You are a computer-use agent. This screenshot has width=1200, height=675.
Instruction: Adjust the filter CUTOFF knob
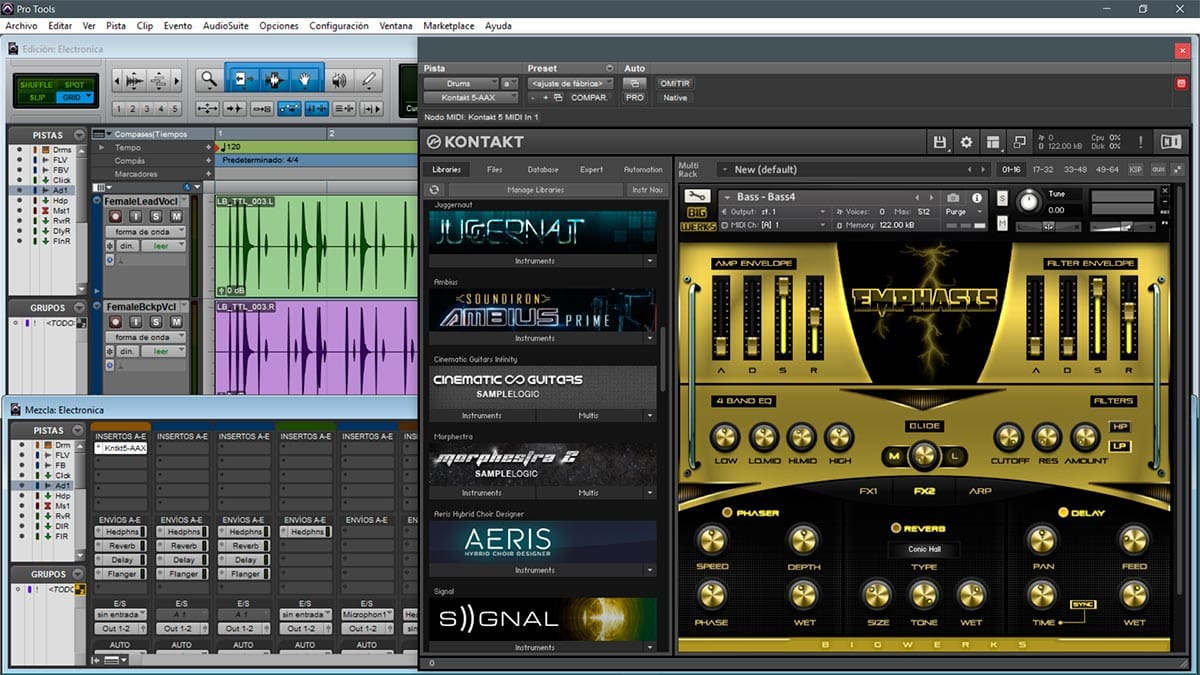point(1008,437)
